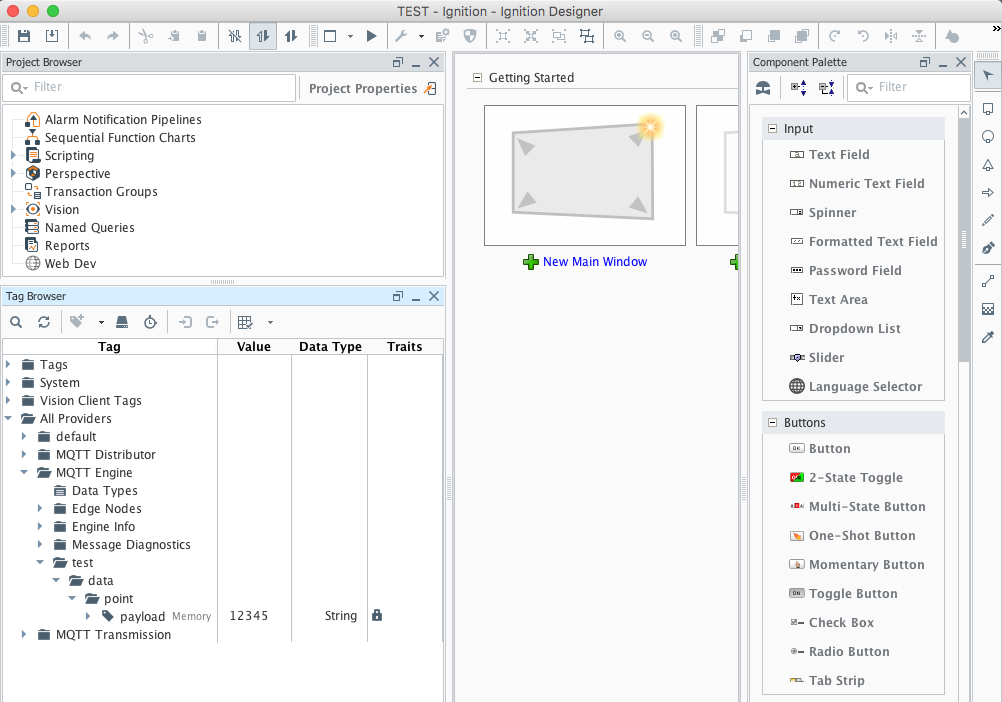Select the Rectangle shape tool in the right sidebar

[988, 109]
